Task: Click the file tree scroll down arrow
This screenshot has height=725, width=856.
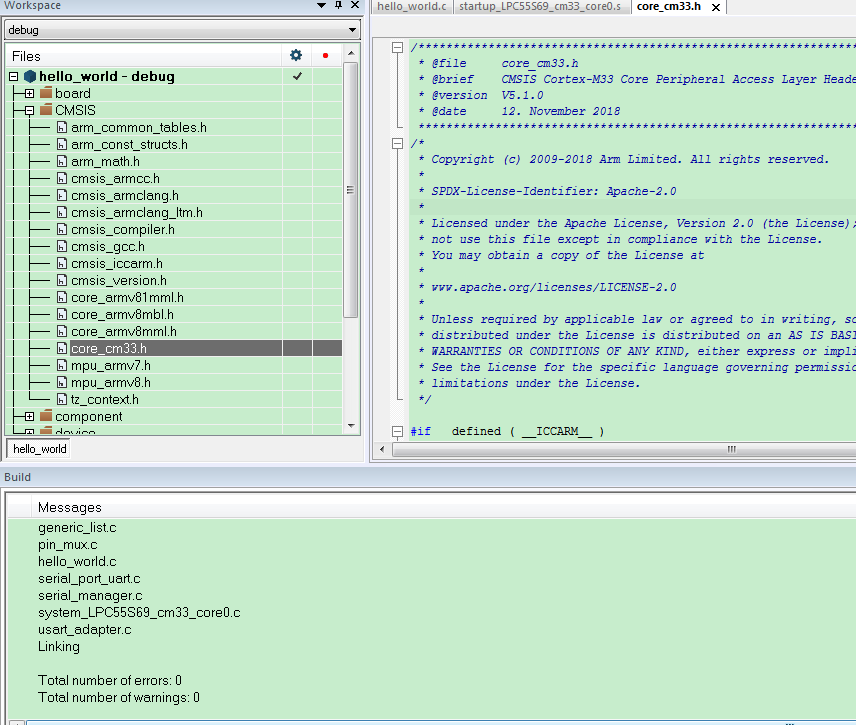Action: [x=351, y=426]
